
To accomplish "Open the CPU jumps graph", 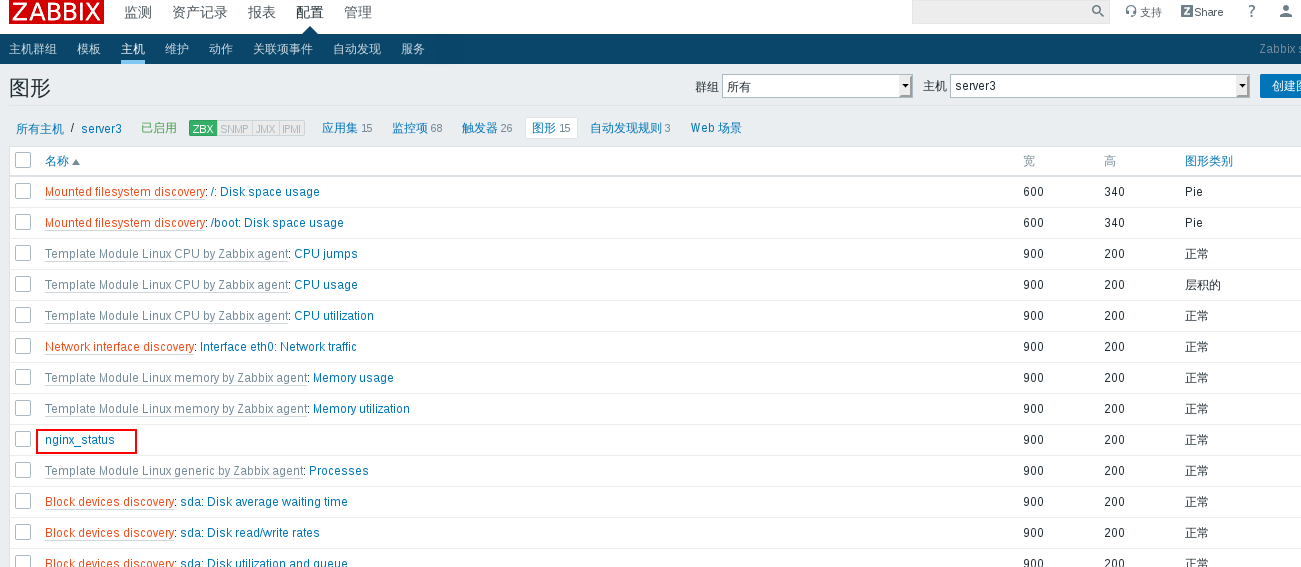I will point(326,254).
